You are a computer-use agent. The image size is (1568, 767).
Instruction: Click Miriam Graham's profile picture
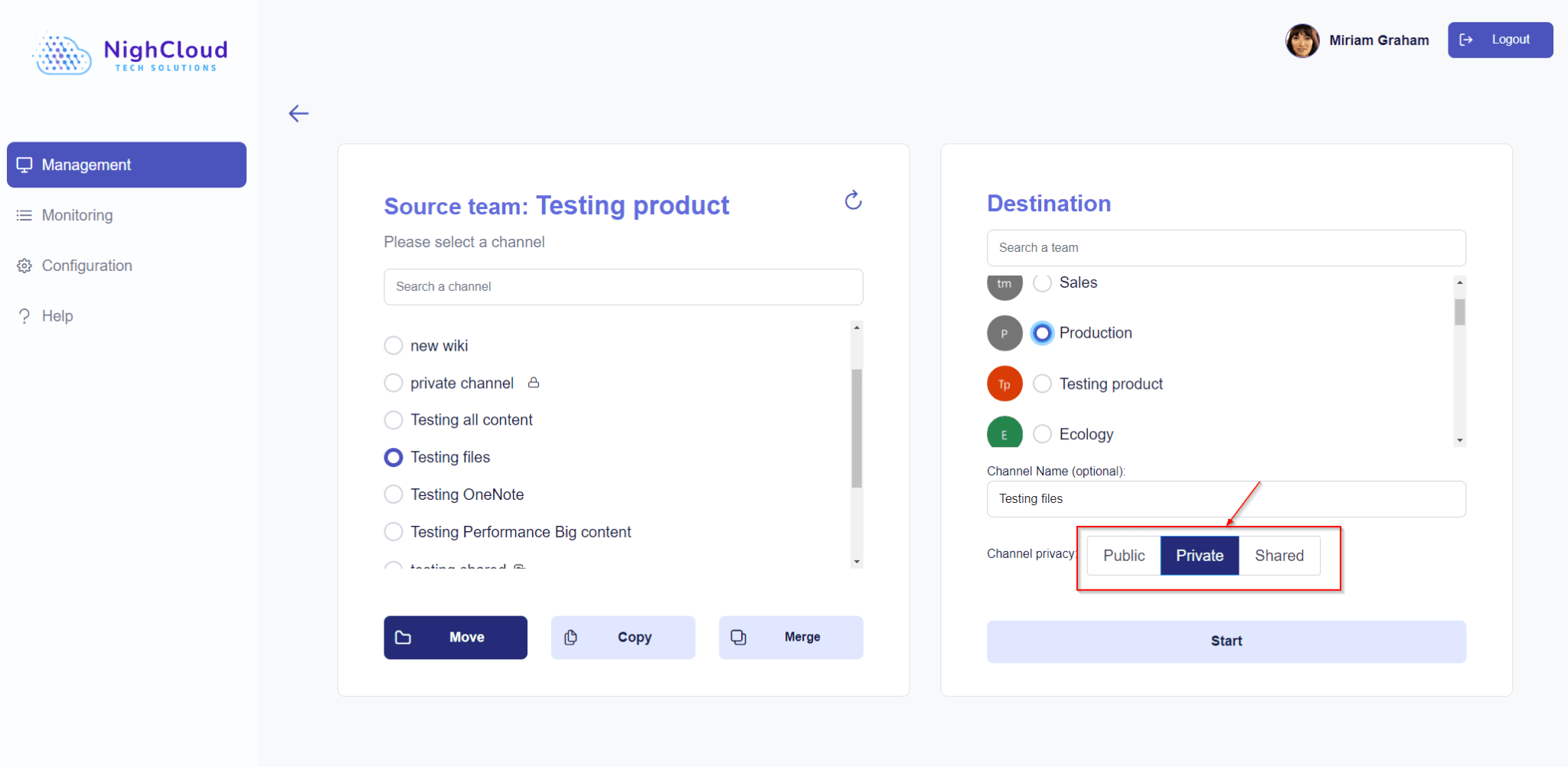click(1302, 40)
